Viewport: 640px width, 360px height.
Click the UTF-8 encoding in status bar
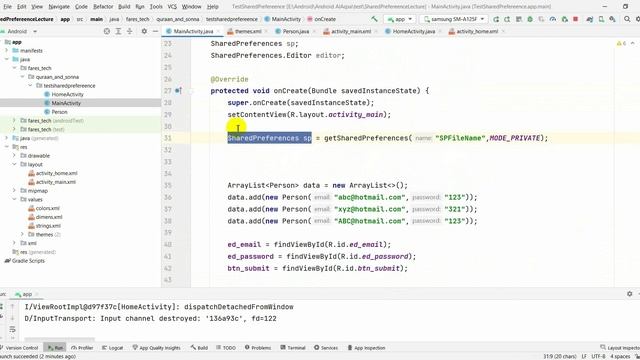(598, 356)
